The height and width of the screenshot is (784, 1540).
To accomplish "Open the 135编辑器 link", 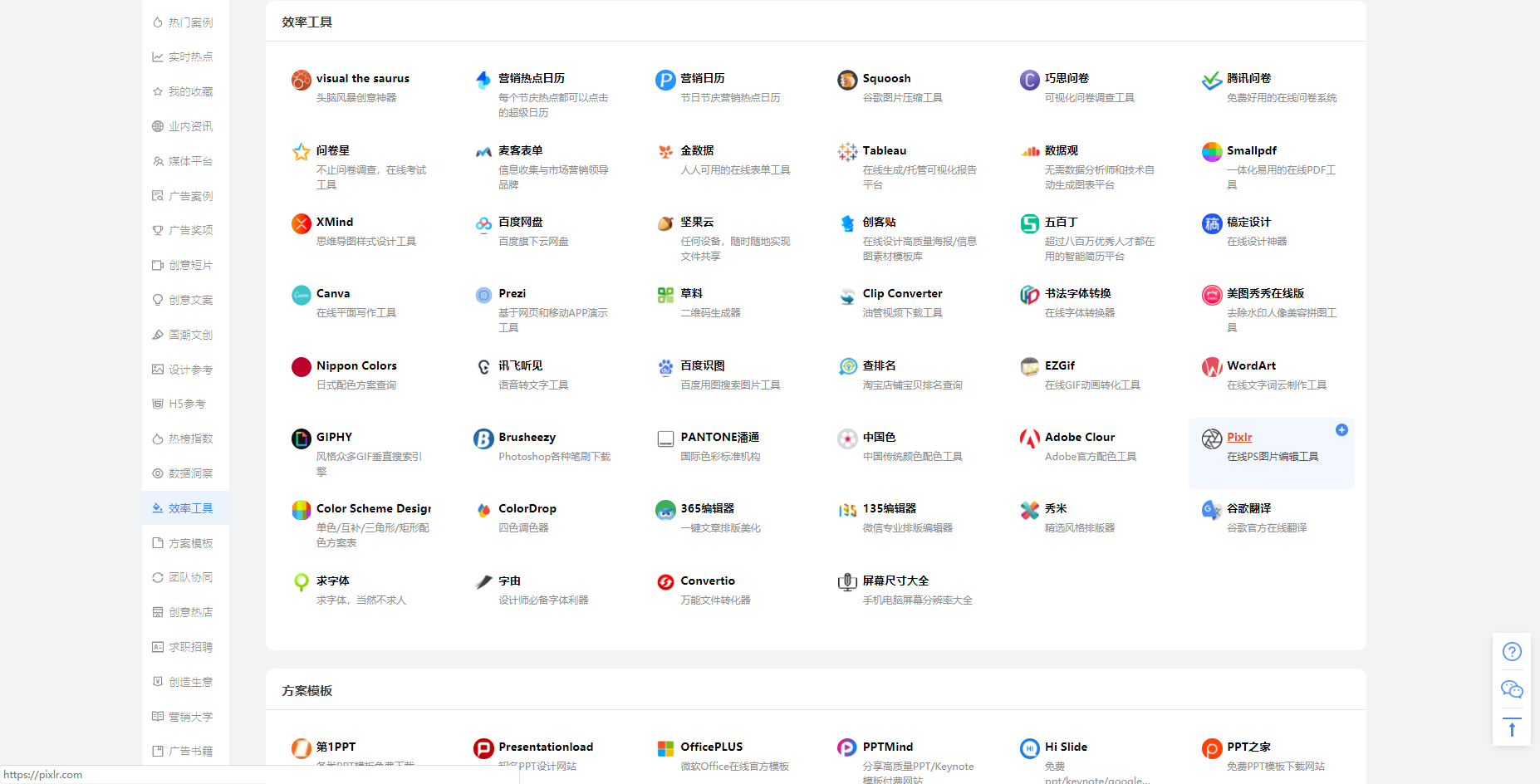I will (x=890, y=508).
